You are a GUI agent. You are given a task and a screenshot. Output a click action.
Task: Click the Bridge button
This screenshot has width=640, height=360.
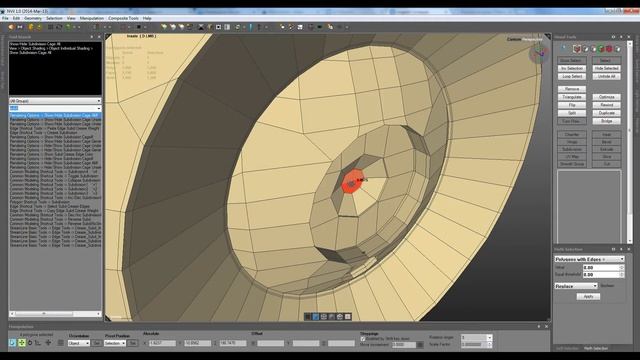point(607,121)
